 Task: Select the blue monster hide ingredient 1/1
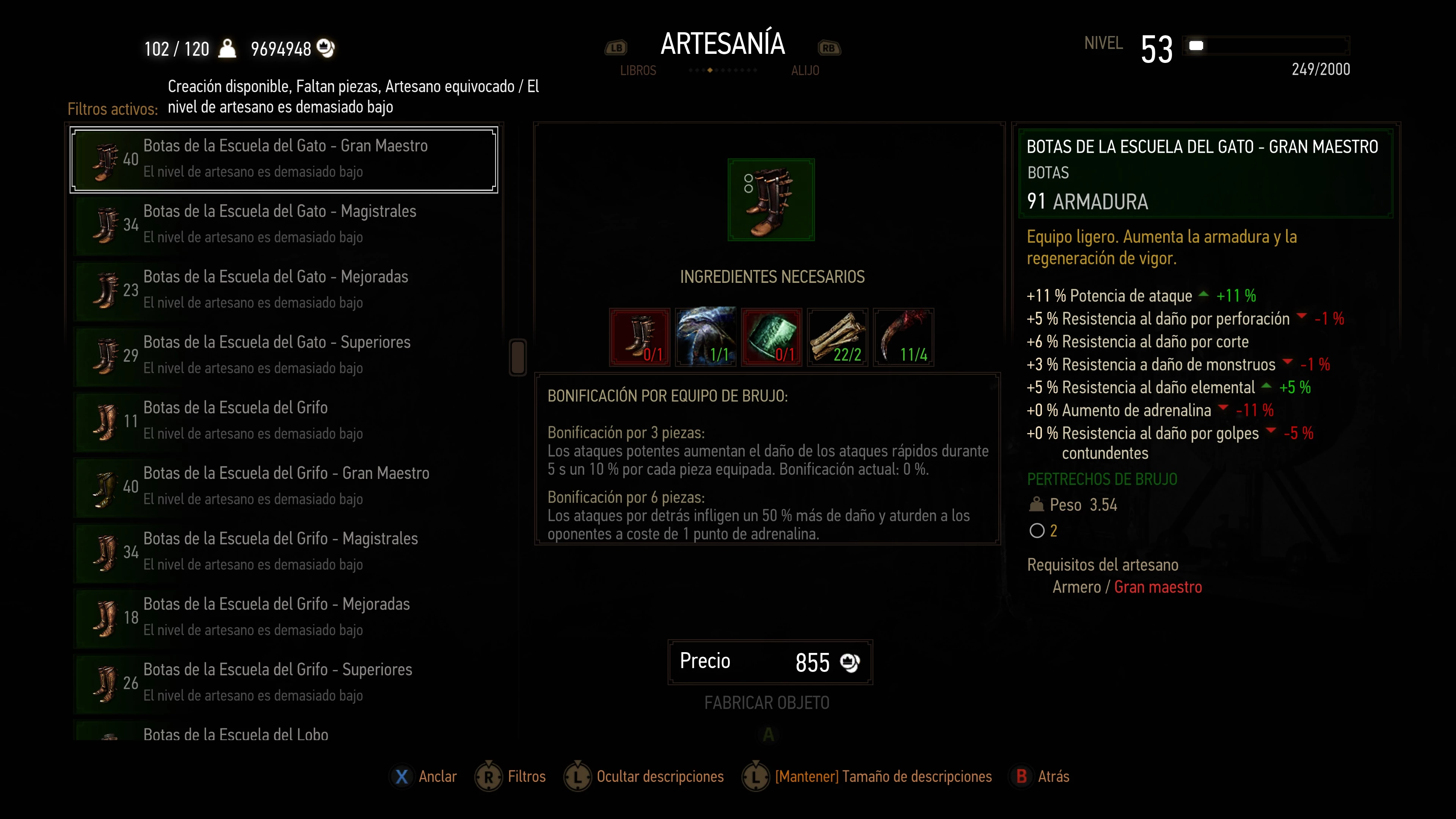click(706, 337)
